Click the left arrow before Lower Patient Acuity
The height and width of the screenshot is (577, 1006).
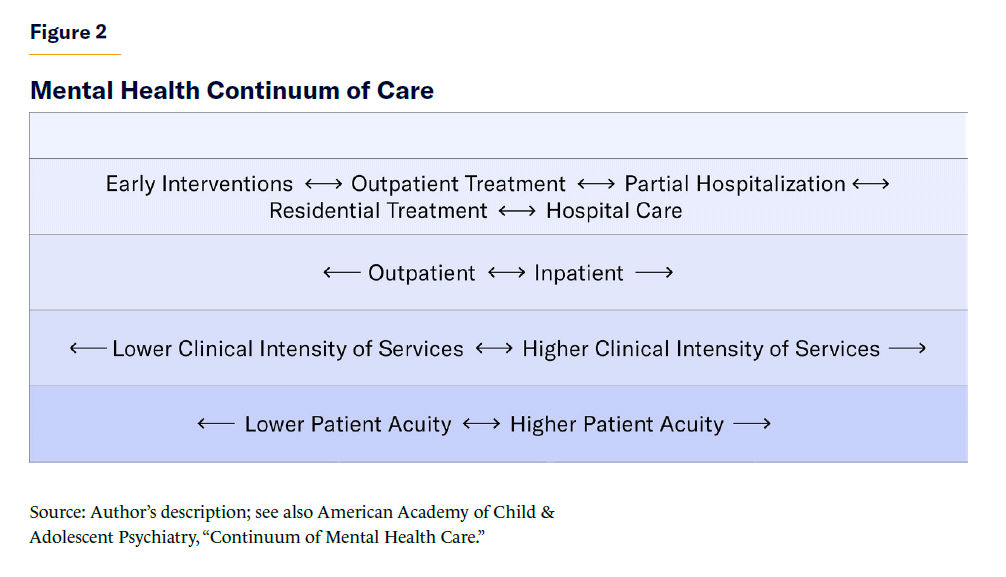click(x=216, y=424)
